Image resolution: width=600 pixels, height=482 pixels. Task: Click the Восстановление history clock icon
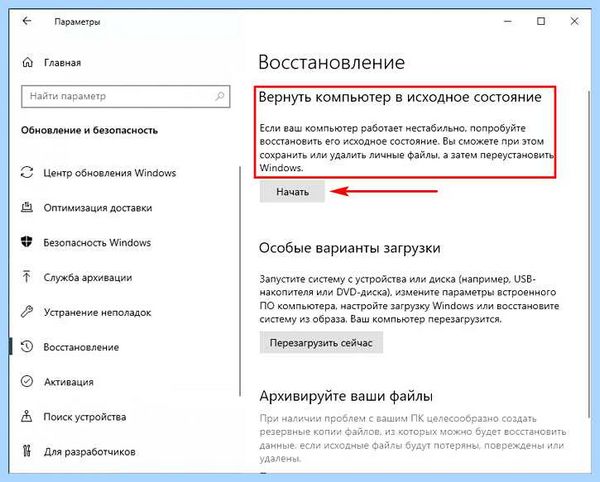pos(27,347)
